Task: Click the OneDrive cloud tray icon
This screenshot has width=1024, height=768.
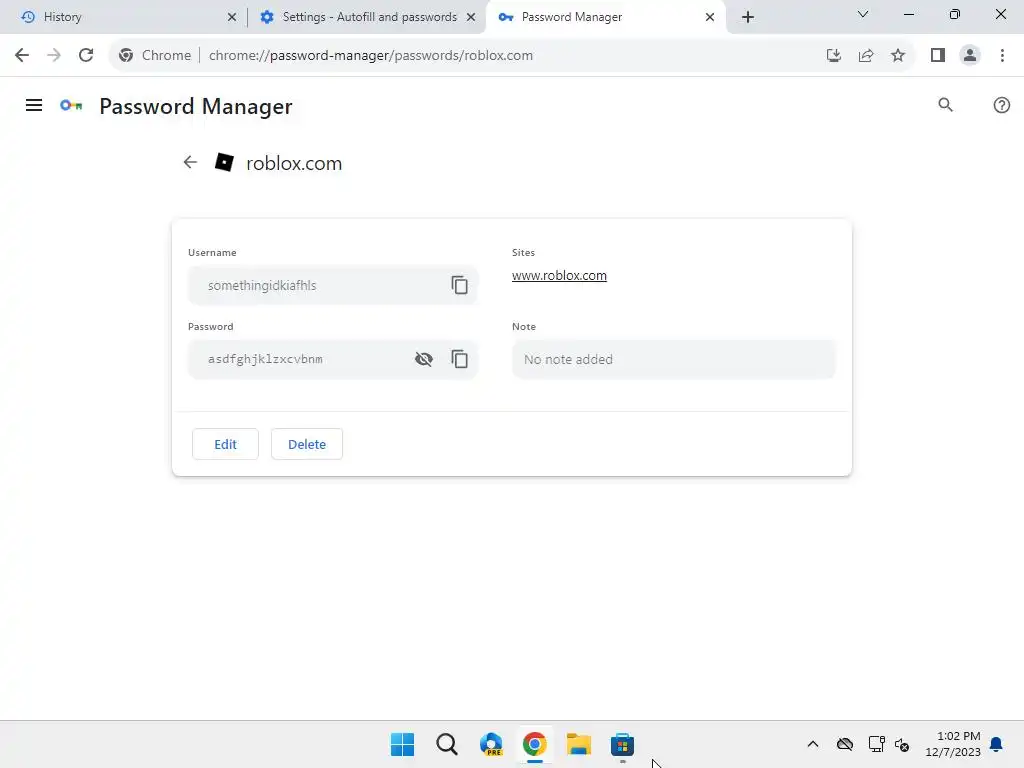Action: (845, 744)
